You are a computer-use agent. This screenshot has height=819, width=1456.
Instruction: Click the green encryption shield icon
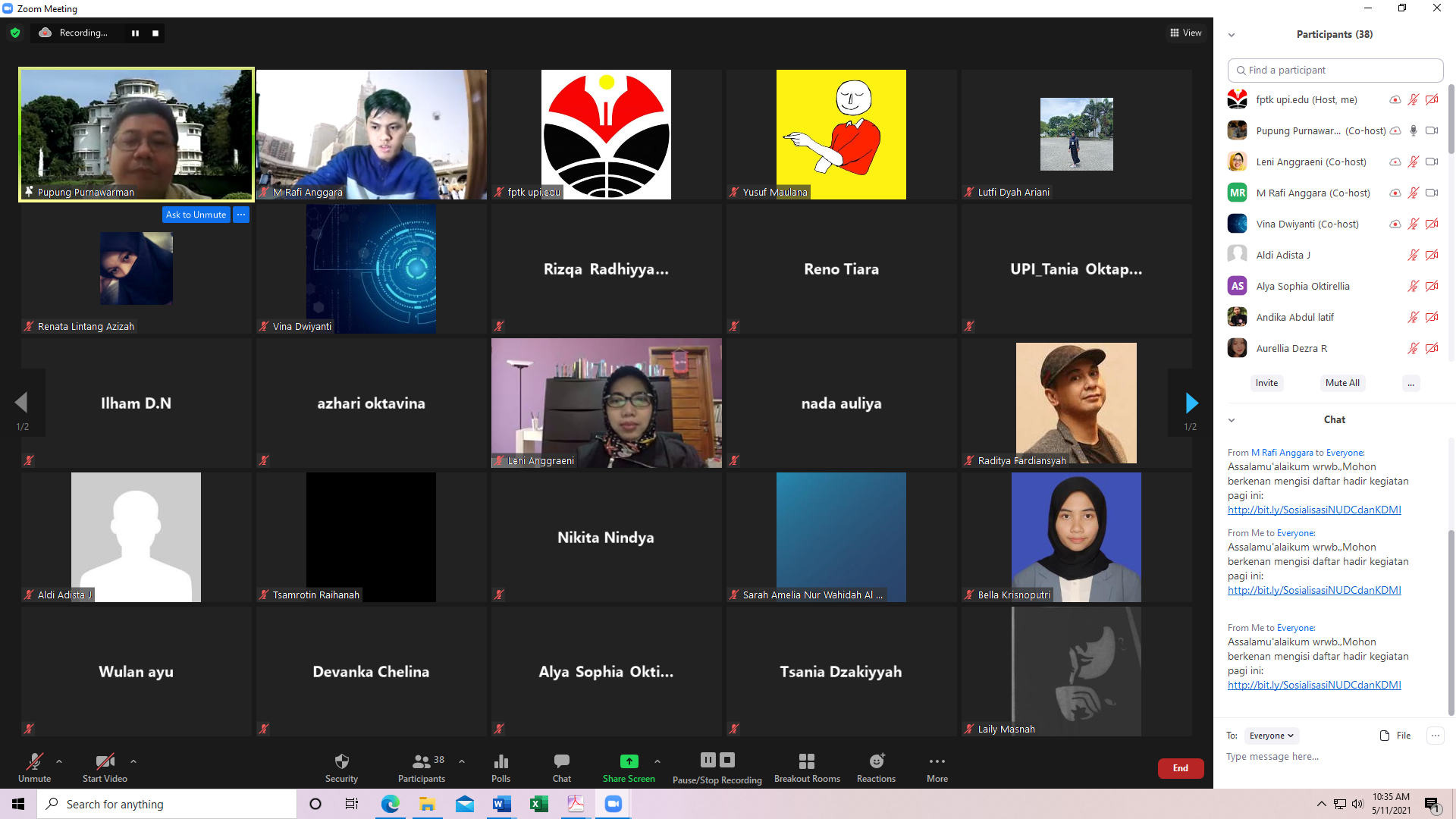coord(15,33)
